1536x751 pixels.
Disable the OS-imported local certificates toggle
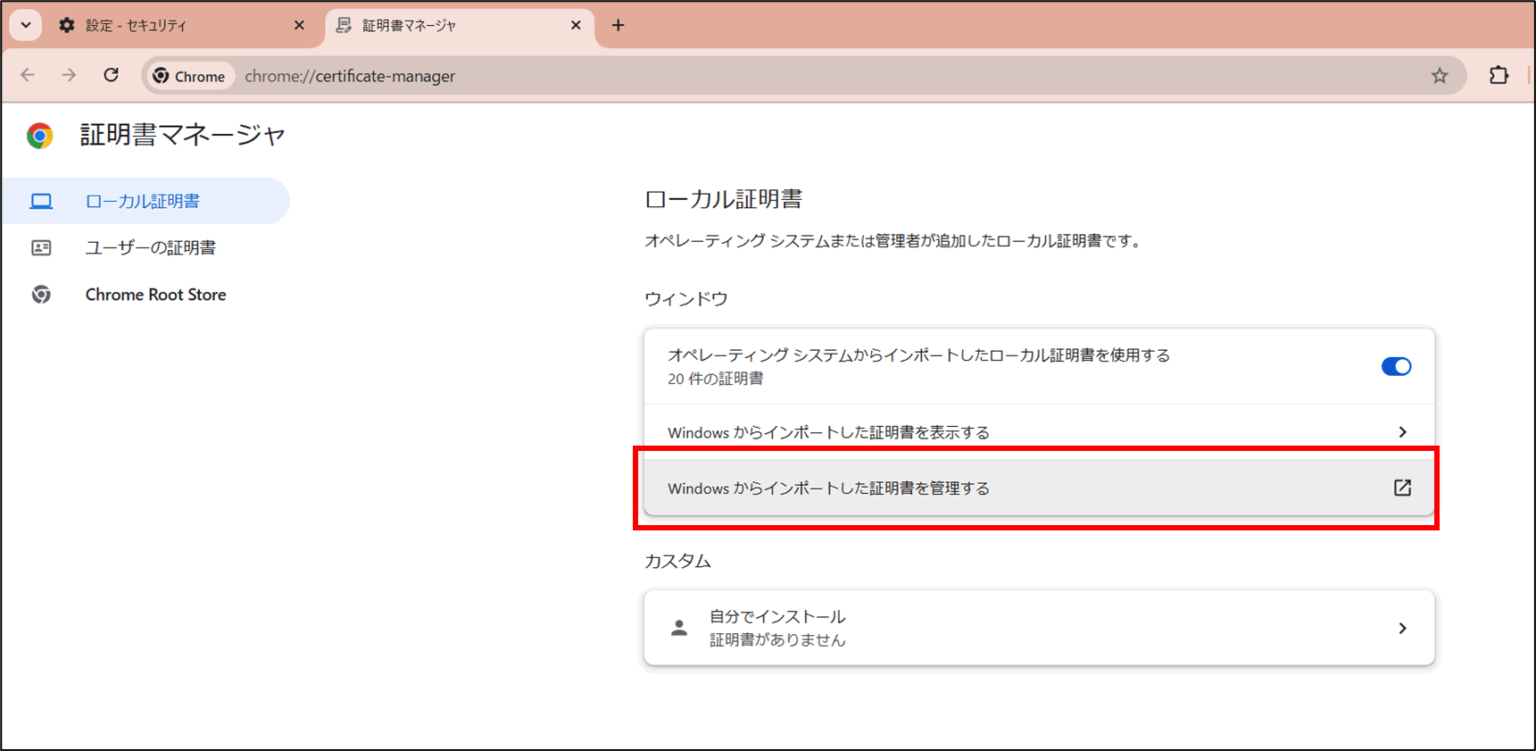pyautogui.click(x=1396, y=366)
